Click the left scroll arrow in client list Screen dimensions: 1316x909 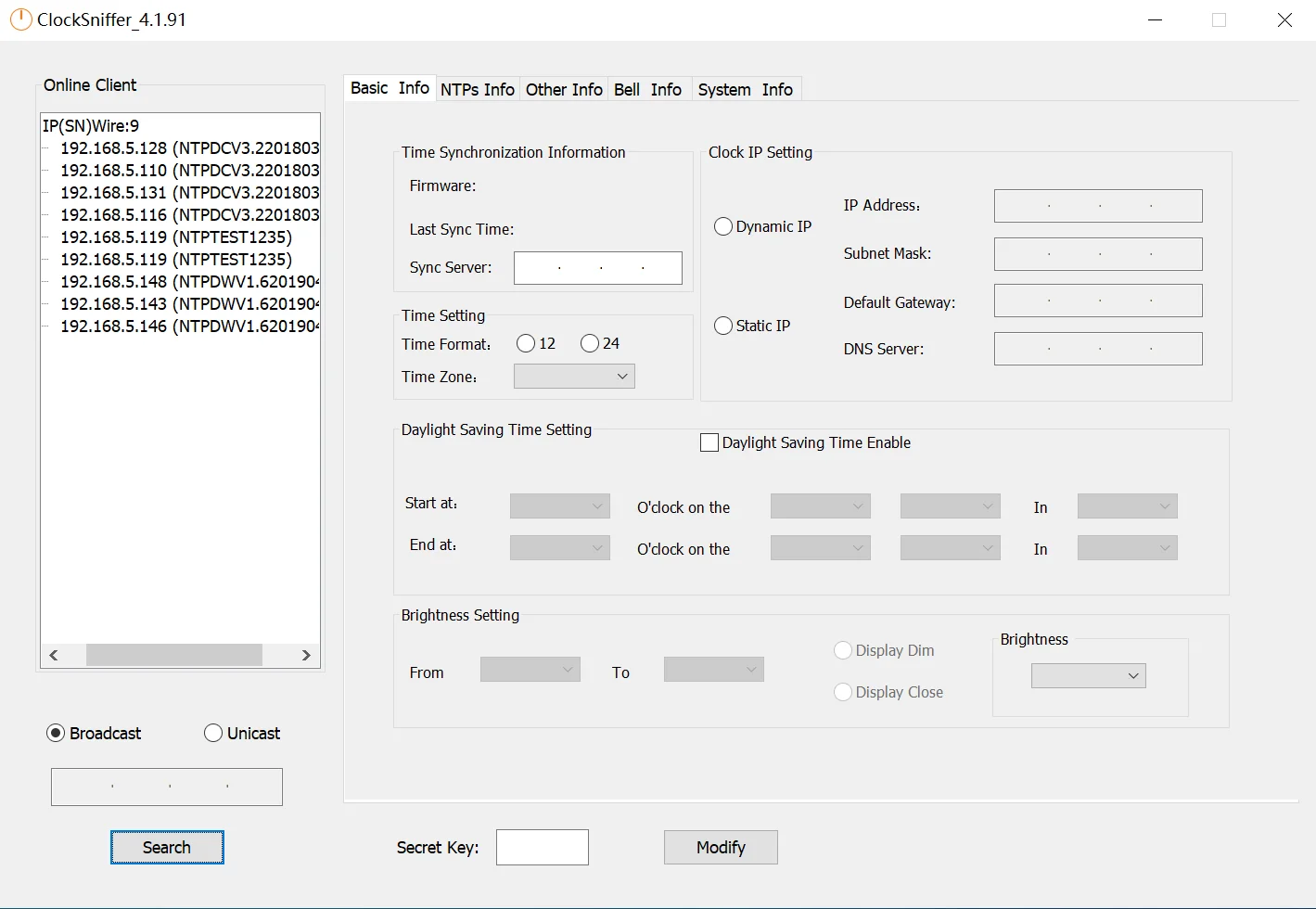54,656
